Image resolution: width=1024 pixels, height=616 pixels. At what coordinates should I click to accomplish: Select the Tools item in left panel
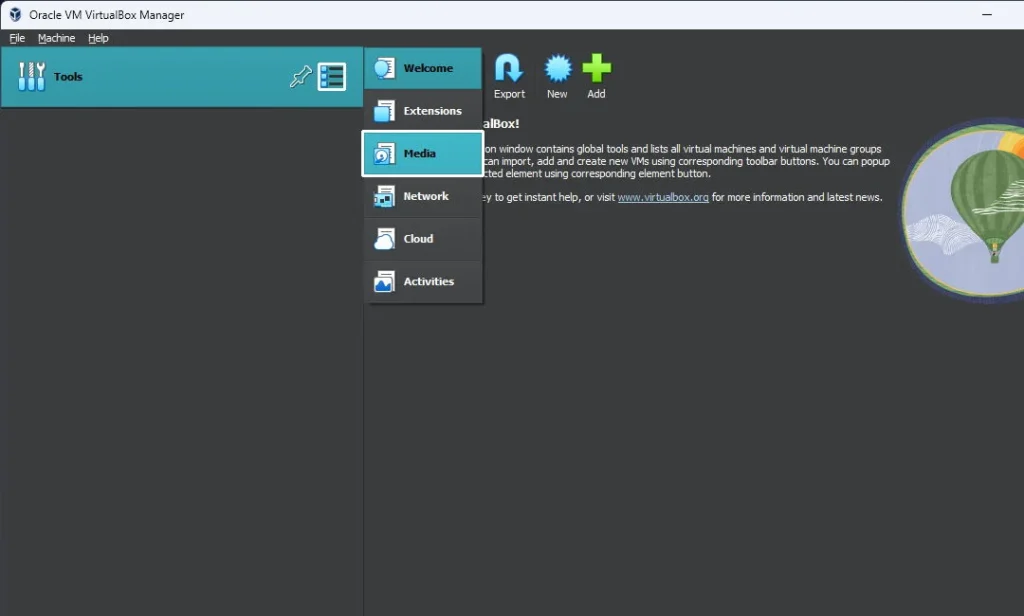tap(182, 76)
